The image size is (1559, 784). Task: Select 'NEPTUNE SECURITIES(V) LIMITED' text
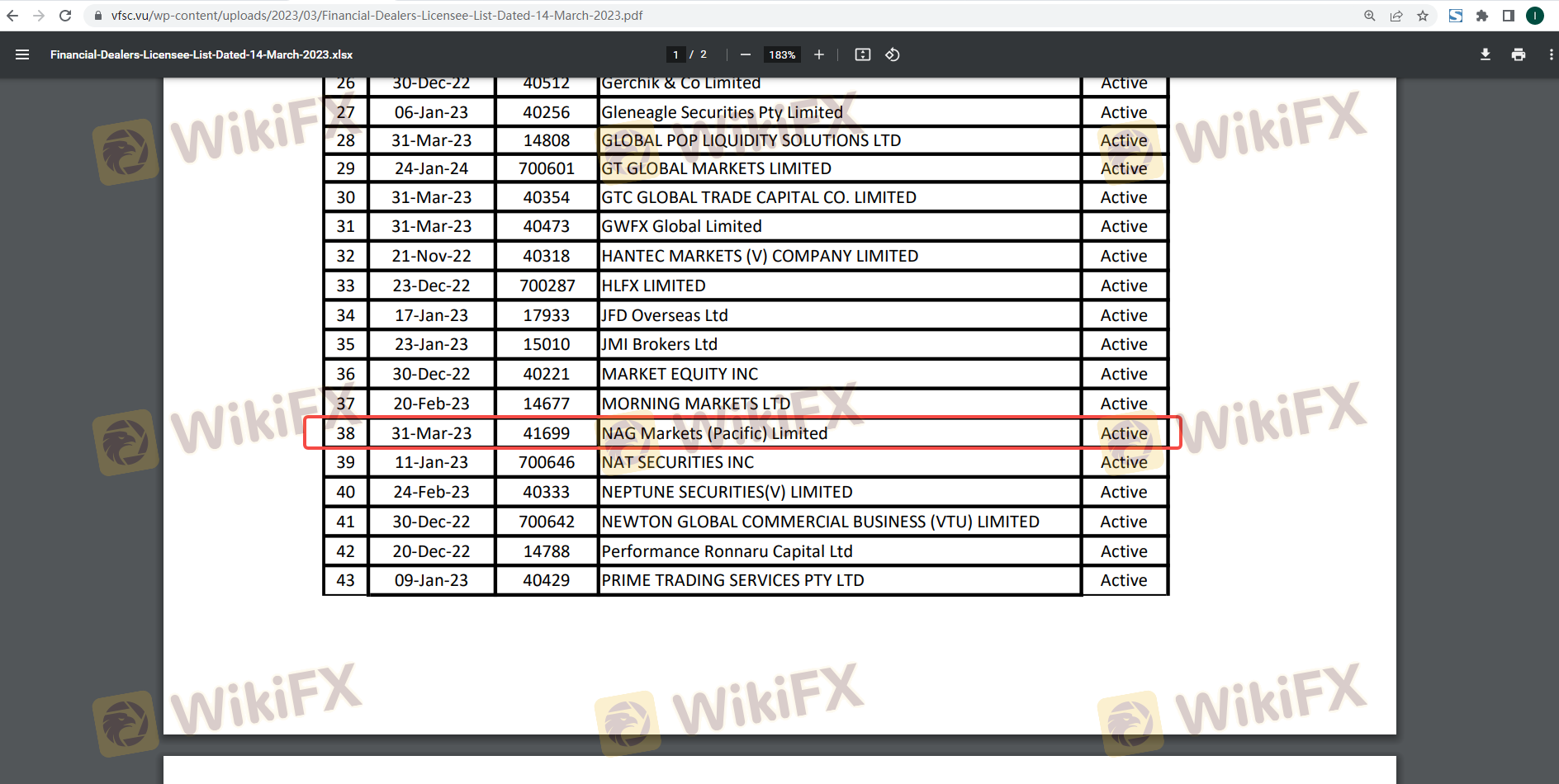pos(727,492)
